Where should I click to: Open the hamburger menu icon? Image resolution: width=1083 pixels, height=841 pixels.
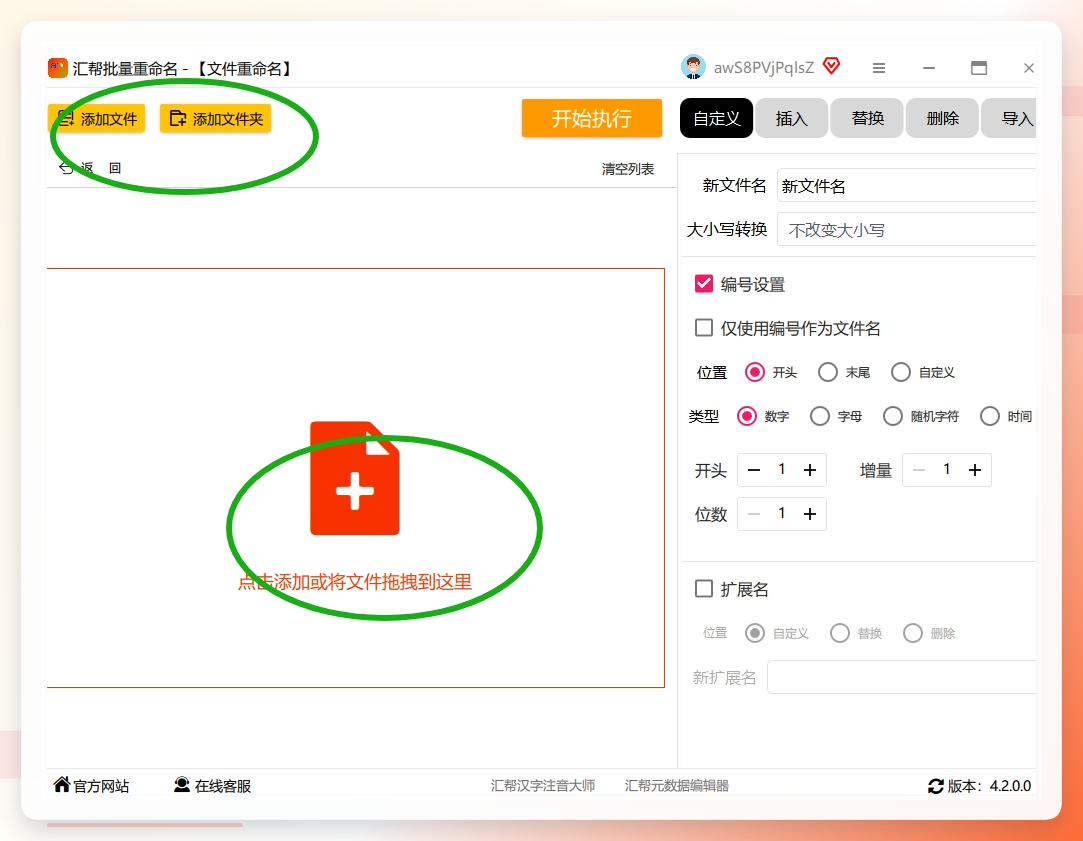click(879, 68)
